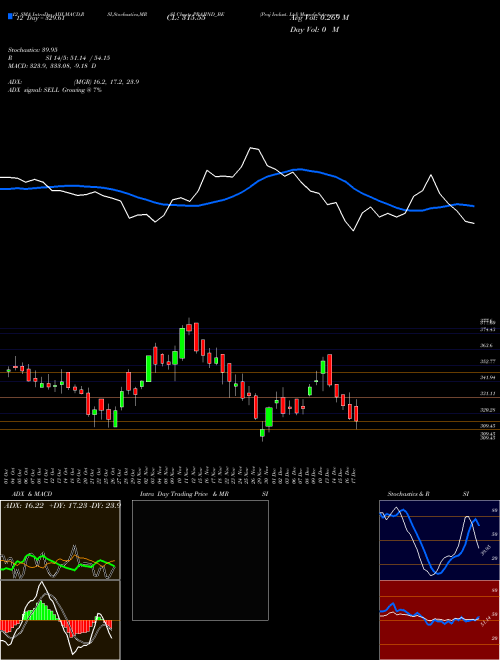The image size is (500, 660).
Task: Click the lowest green candle near 30 Nov
Action: [262, 433]
